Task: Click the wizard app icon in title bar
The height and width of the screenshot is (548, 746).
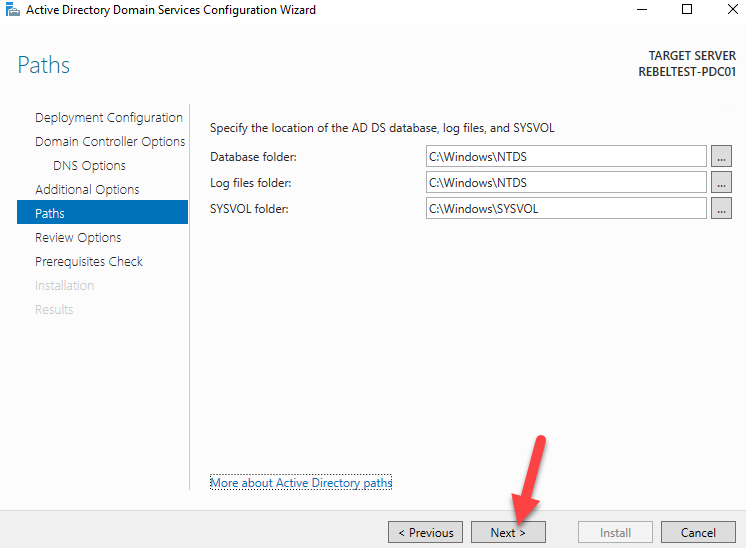Action: (x=12, y=10)
